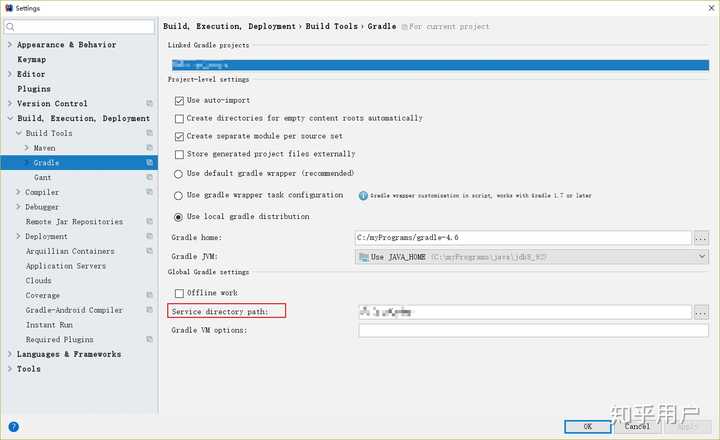Click Cancel button

[637, 427]
